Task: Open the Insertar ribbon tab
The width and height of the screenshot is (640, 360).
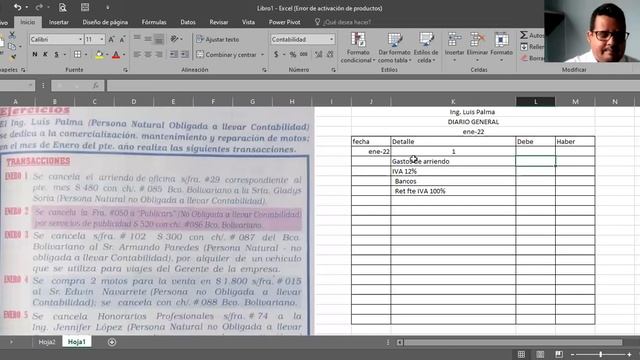Action: pos(59,22)
